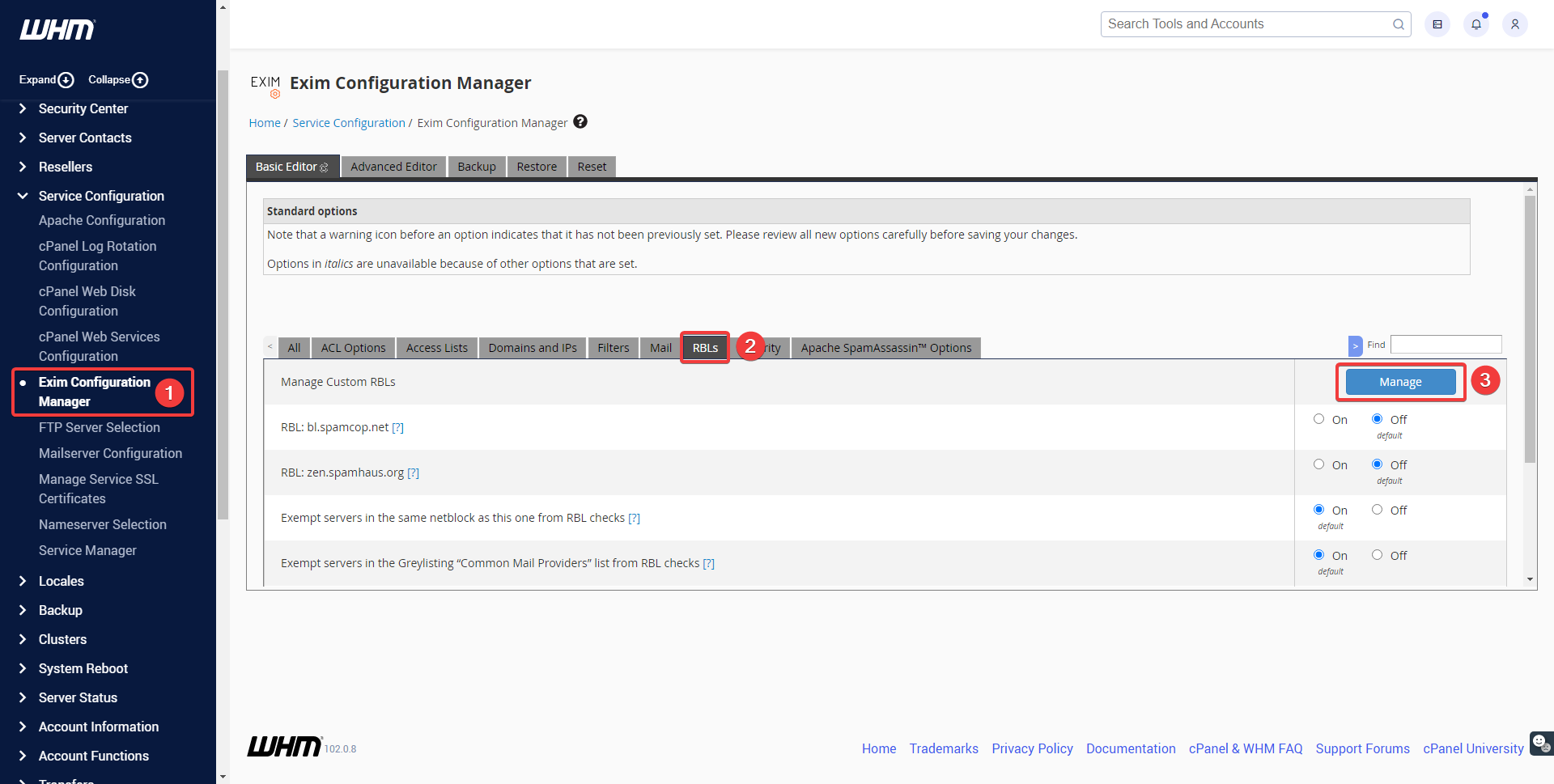The width and height of the screenshot is (1554, 784).
Task: Click the WHM logo in sidebar
Action: coord(57,30)
